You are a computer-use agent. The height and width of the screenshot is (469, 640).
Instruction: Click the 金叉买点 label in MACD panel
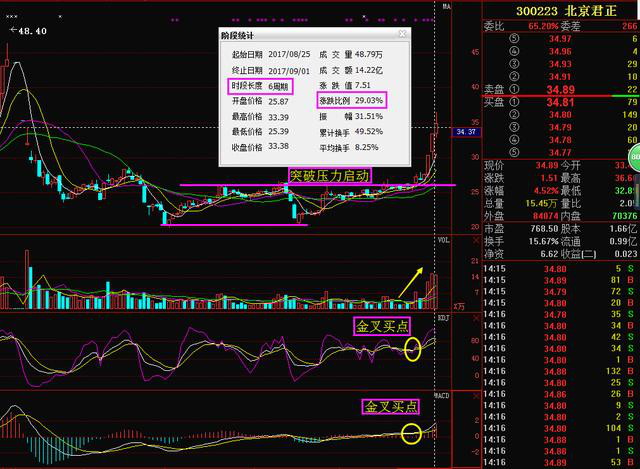[390, 406]
